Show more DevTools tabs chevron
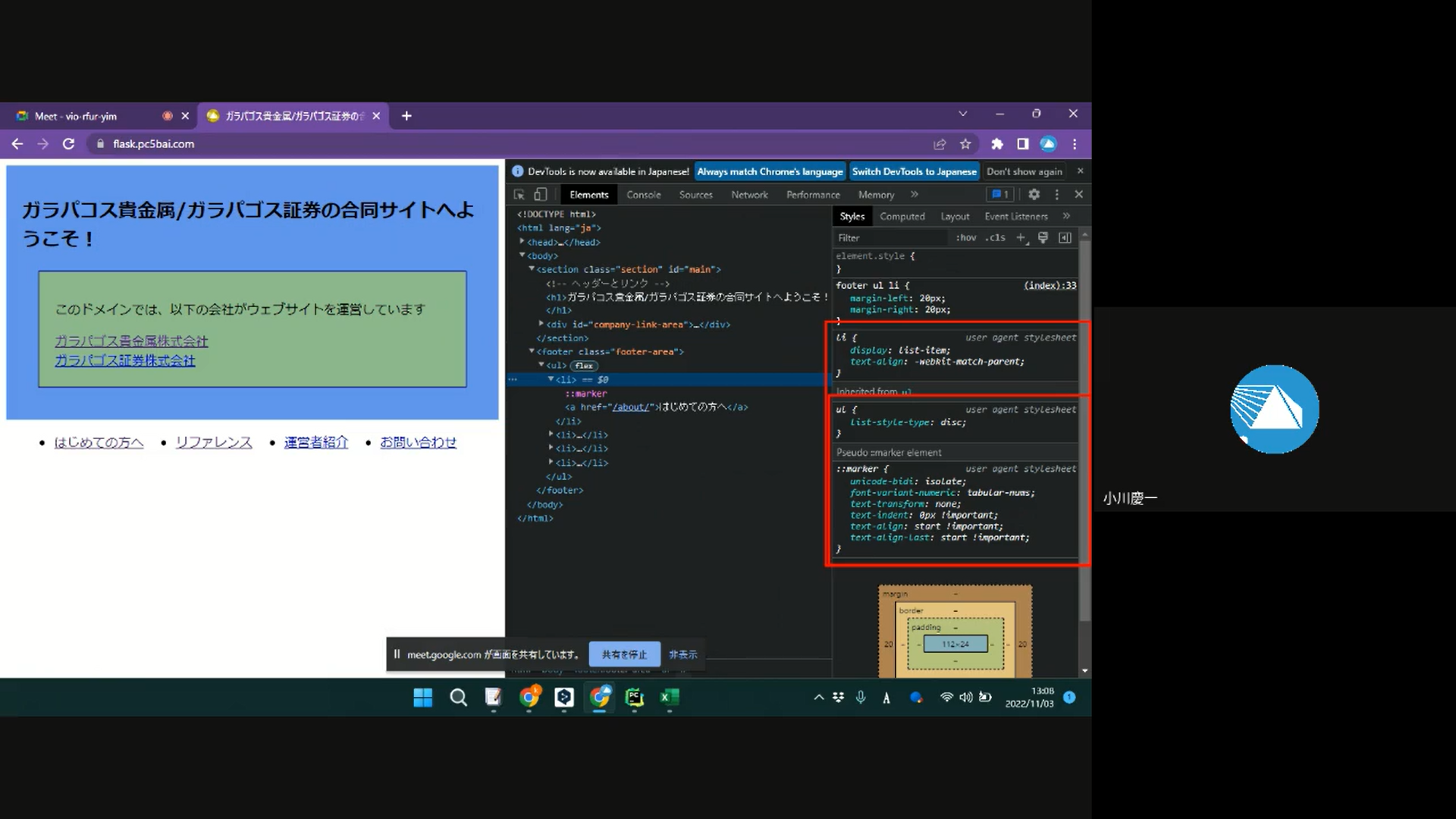The width and height of the screenshot is (1456, 819). pos(915,195)
